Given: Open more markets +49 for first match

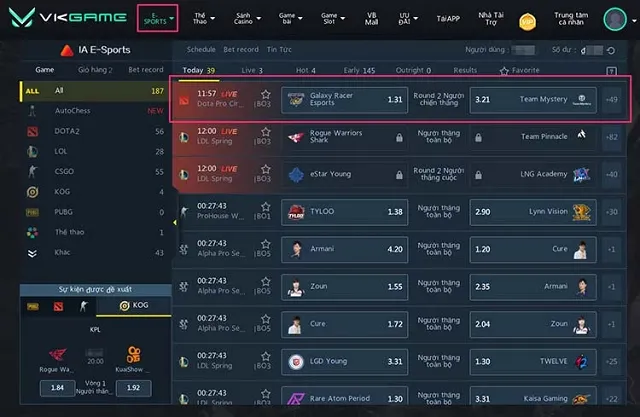Looking at the screenshot, I should 611,99.
